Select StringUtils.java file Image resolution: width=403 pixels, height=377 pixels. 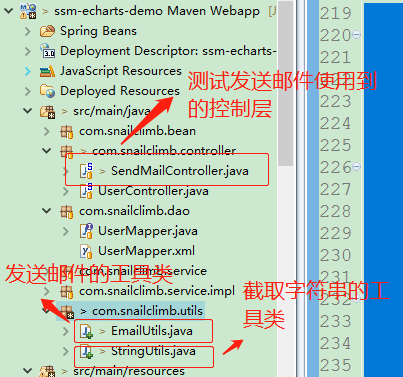coord(153,351)
